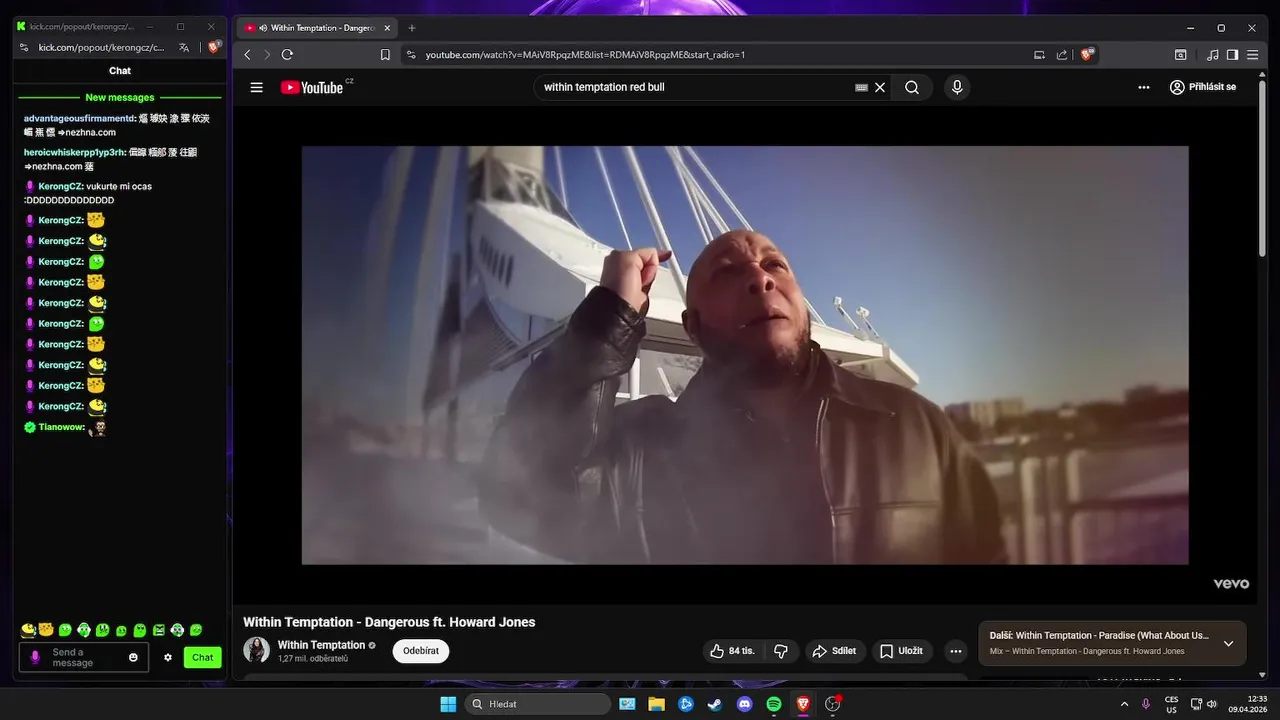The image size is (1280, 720).
Task: Click the share page icon in address bar
Action: tap(1062, 55)
